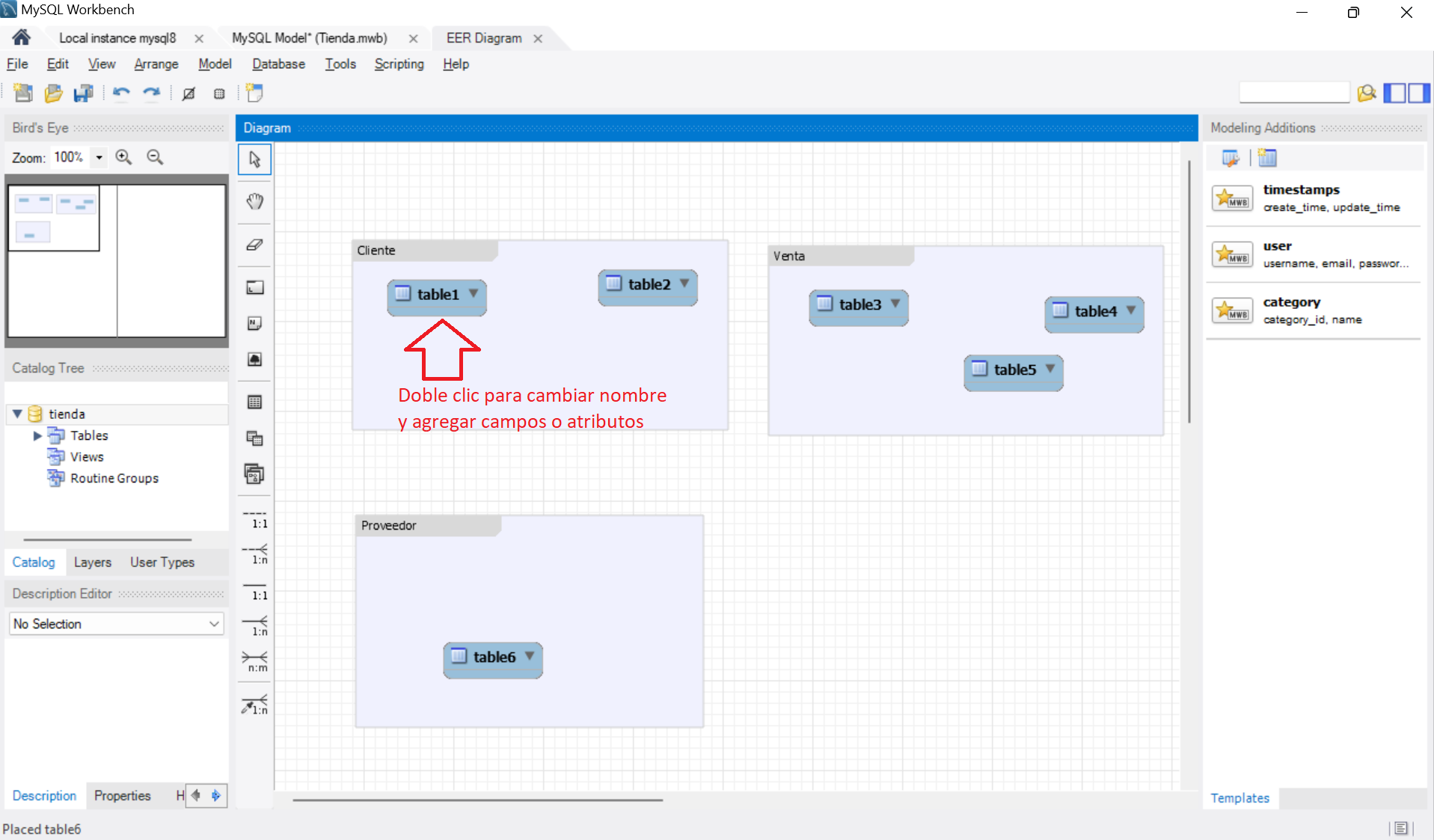Select the hand pan tool
1434x840 pixels.
coord(254,201)
